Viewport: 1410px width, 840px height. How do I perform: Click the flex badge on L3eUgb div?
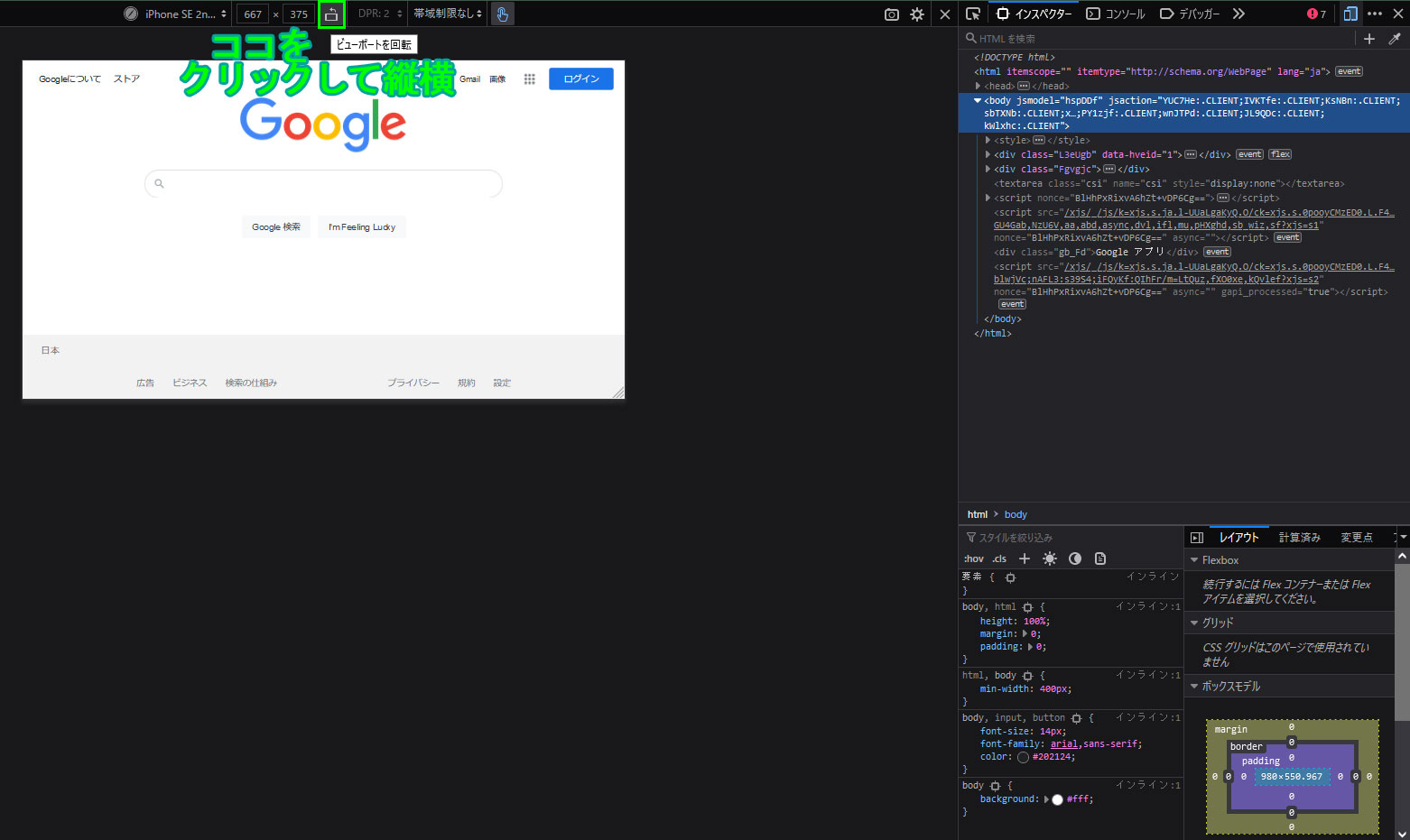(x=1280, y=154)
